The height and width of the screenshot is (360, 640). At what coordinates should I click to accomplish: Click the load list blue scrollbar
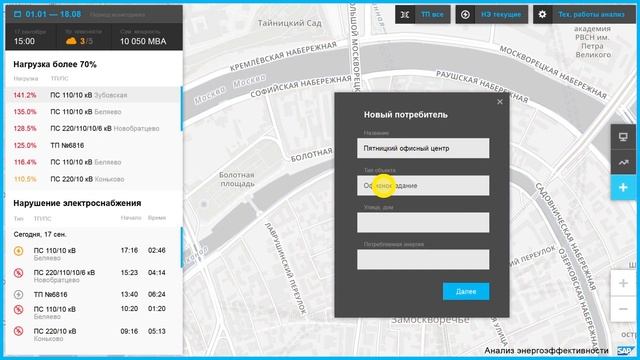point(182,109)
